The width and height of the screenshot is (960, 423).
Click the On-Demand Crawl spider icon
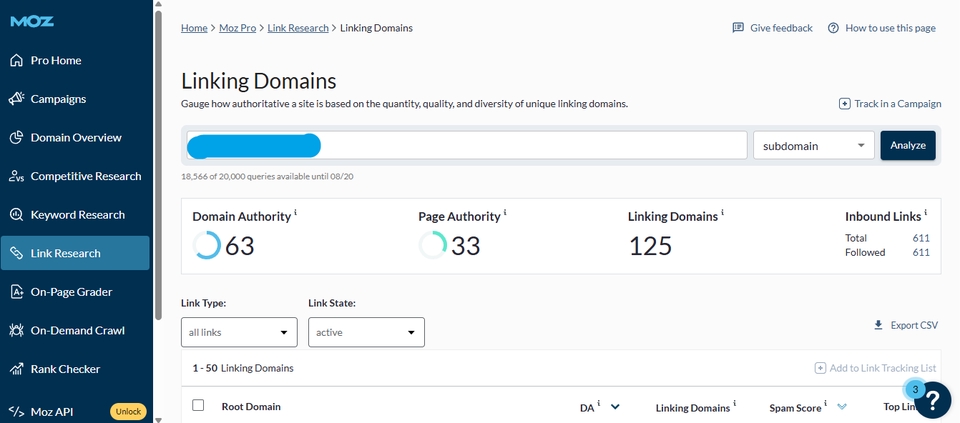pyautogui.click(x=17, y=331)
